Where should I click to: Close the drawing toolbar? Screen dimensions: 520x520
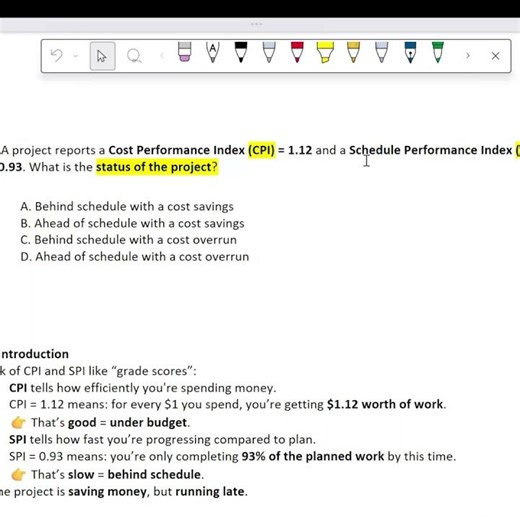click(x=496, y=56)
